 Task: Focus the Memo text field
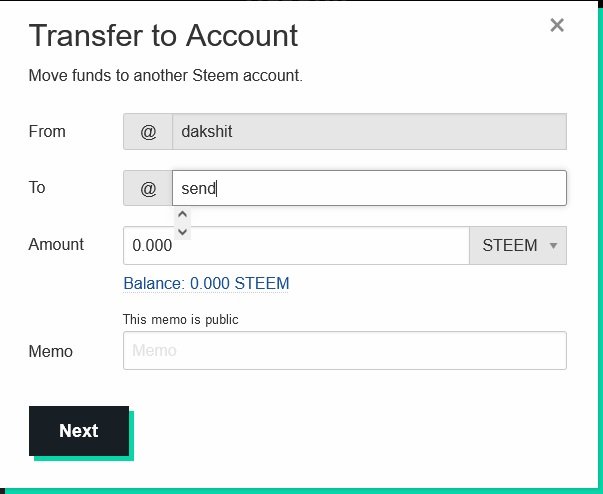(x=344, y=351)
